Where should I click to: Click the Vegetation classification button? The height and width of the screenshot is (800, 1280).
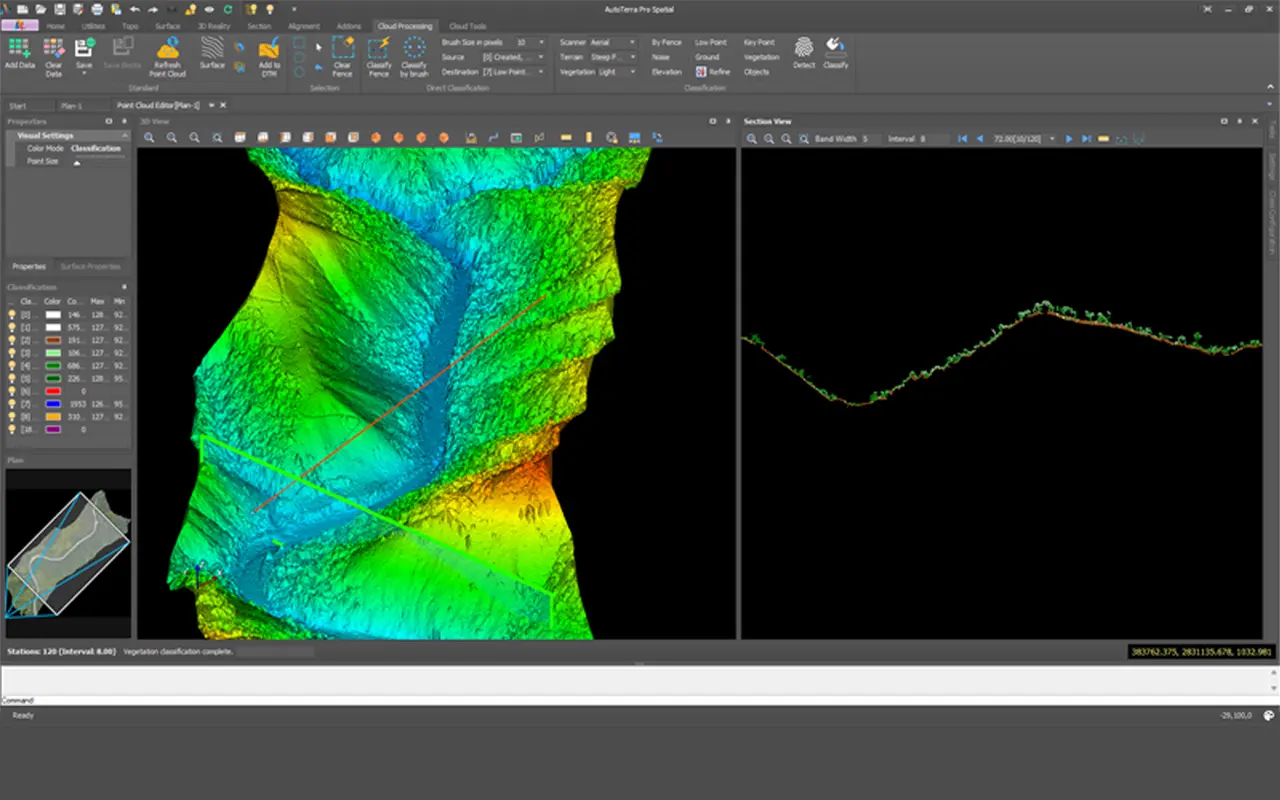click(761, 57)
